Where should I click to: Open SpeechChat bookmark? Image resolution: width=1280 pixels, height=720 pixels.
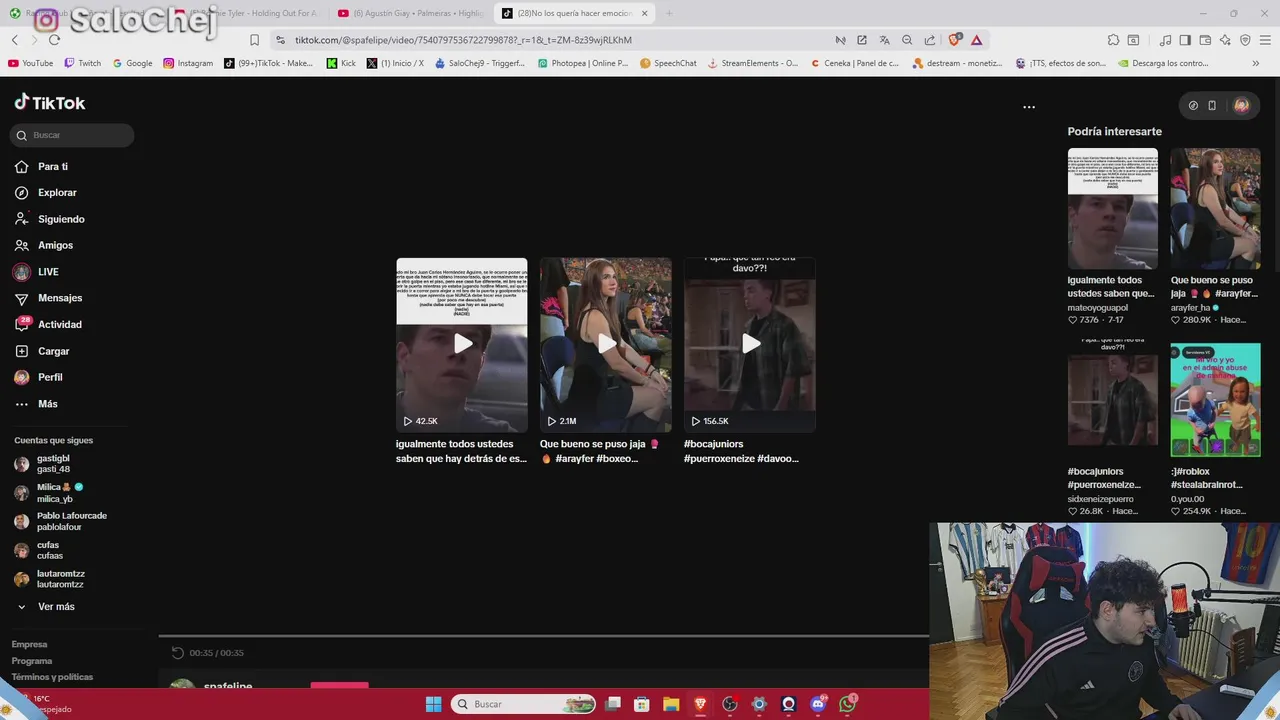668,63
